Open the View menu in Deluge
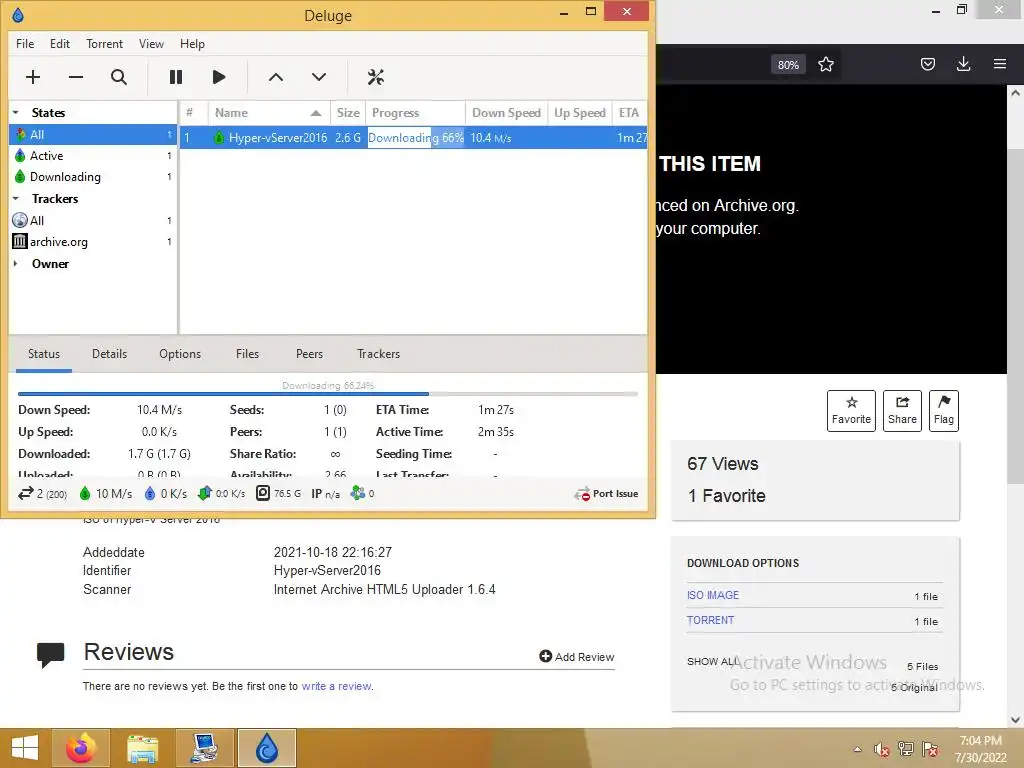Image resolution: width=1024 pixels, height=768 pixels. [x=151, y=44]
